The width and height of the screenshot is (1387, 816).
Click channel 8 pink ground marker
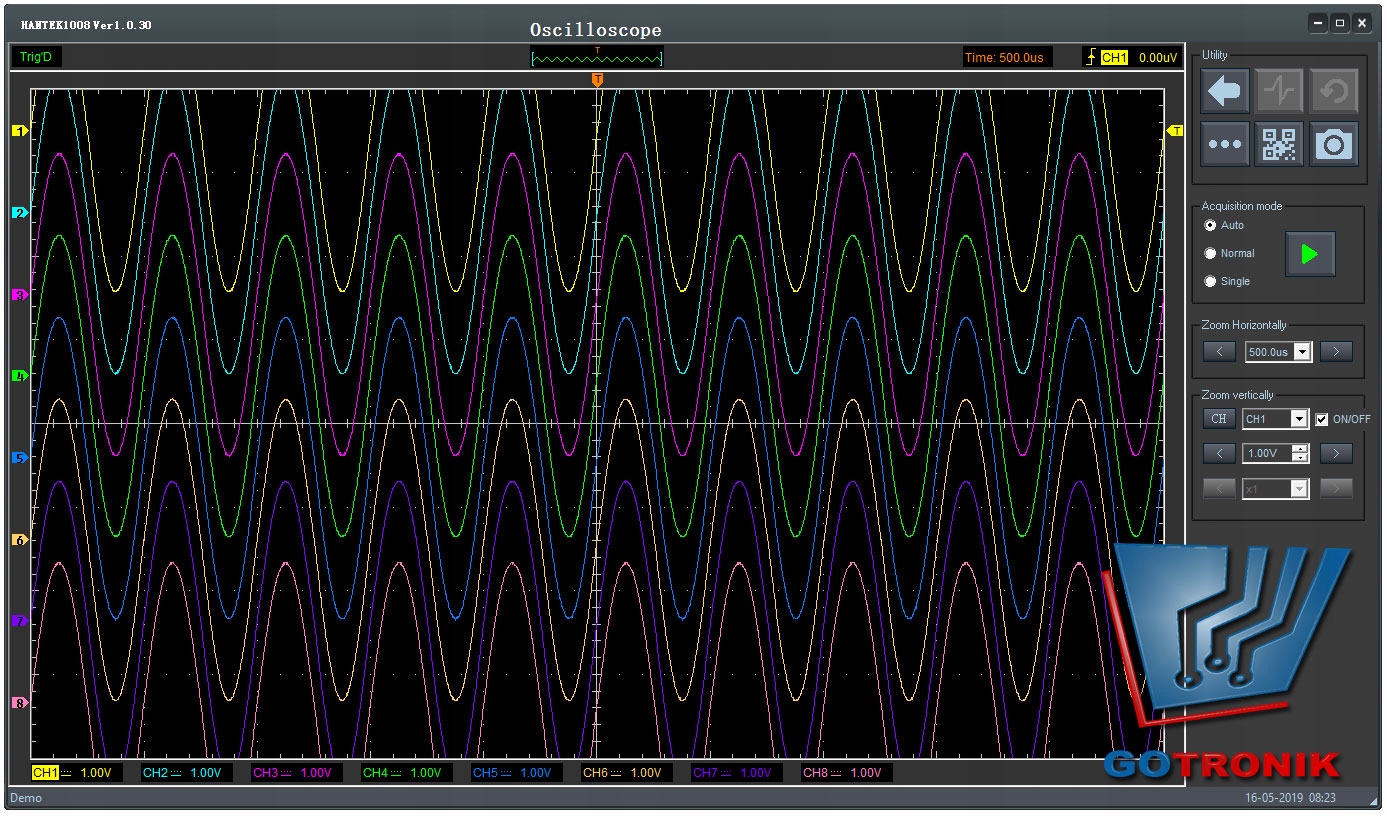click(x=19, y=704)
